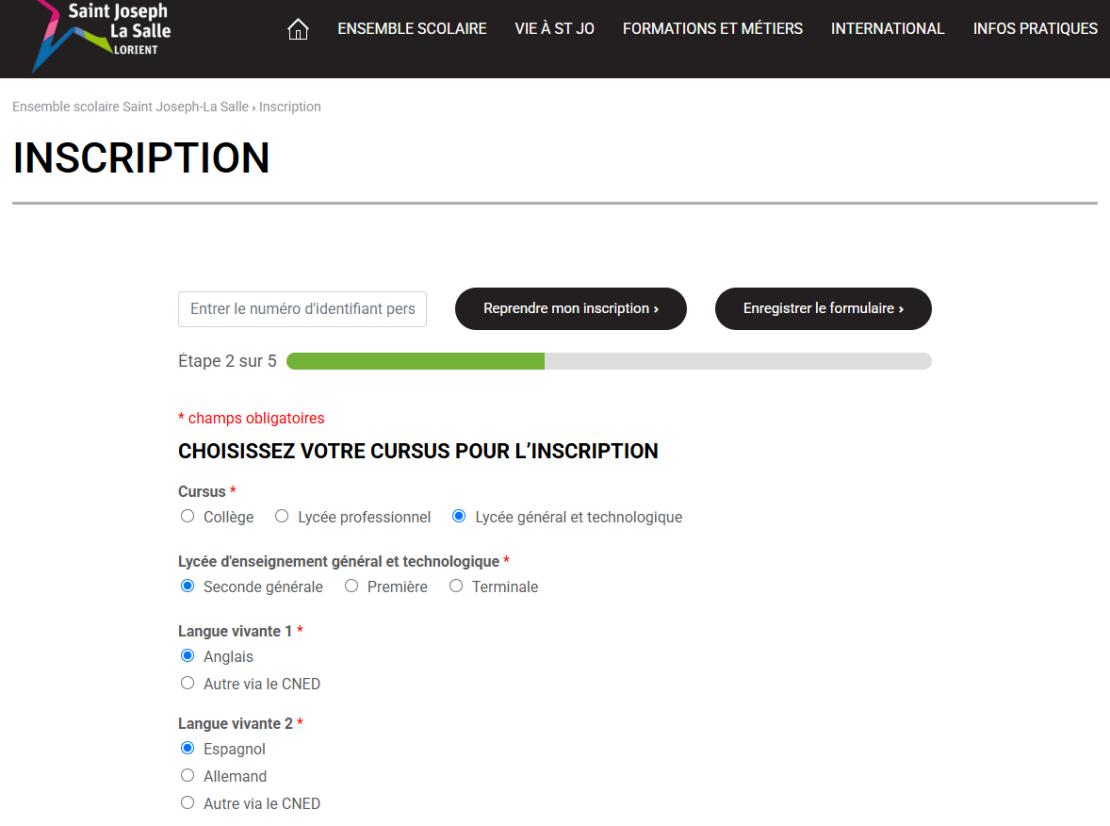Open FORMATIONS ET MÉTIERS menu
1110x826 pixels.
pyautogui.click(x=712, y=29)
